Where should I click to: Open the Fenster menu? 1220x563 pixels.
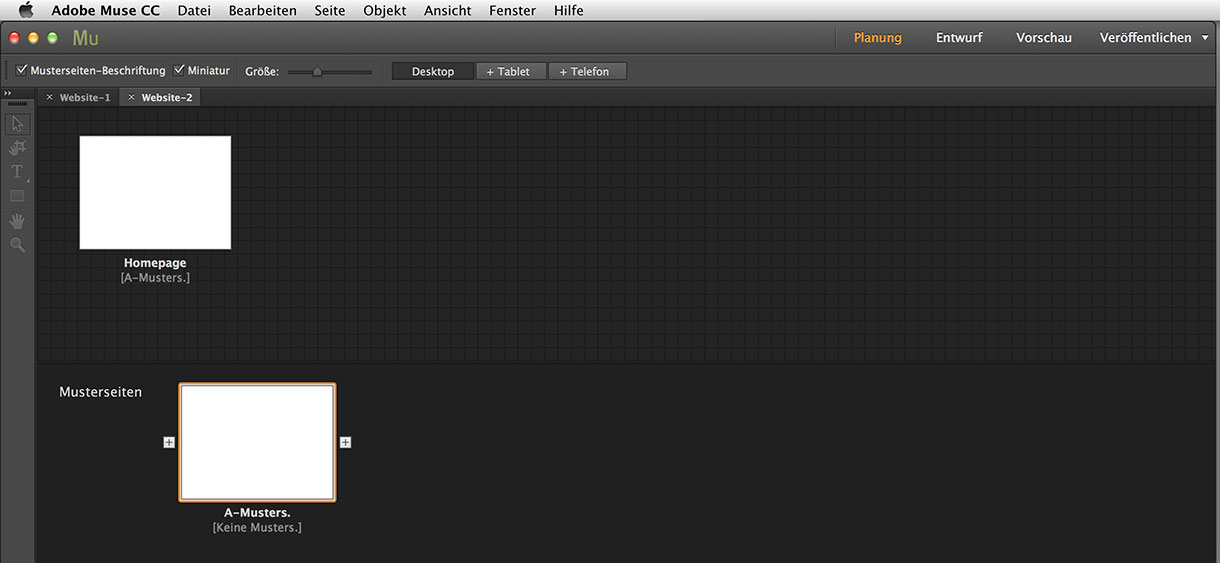tap(512, 10)
